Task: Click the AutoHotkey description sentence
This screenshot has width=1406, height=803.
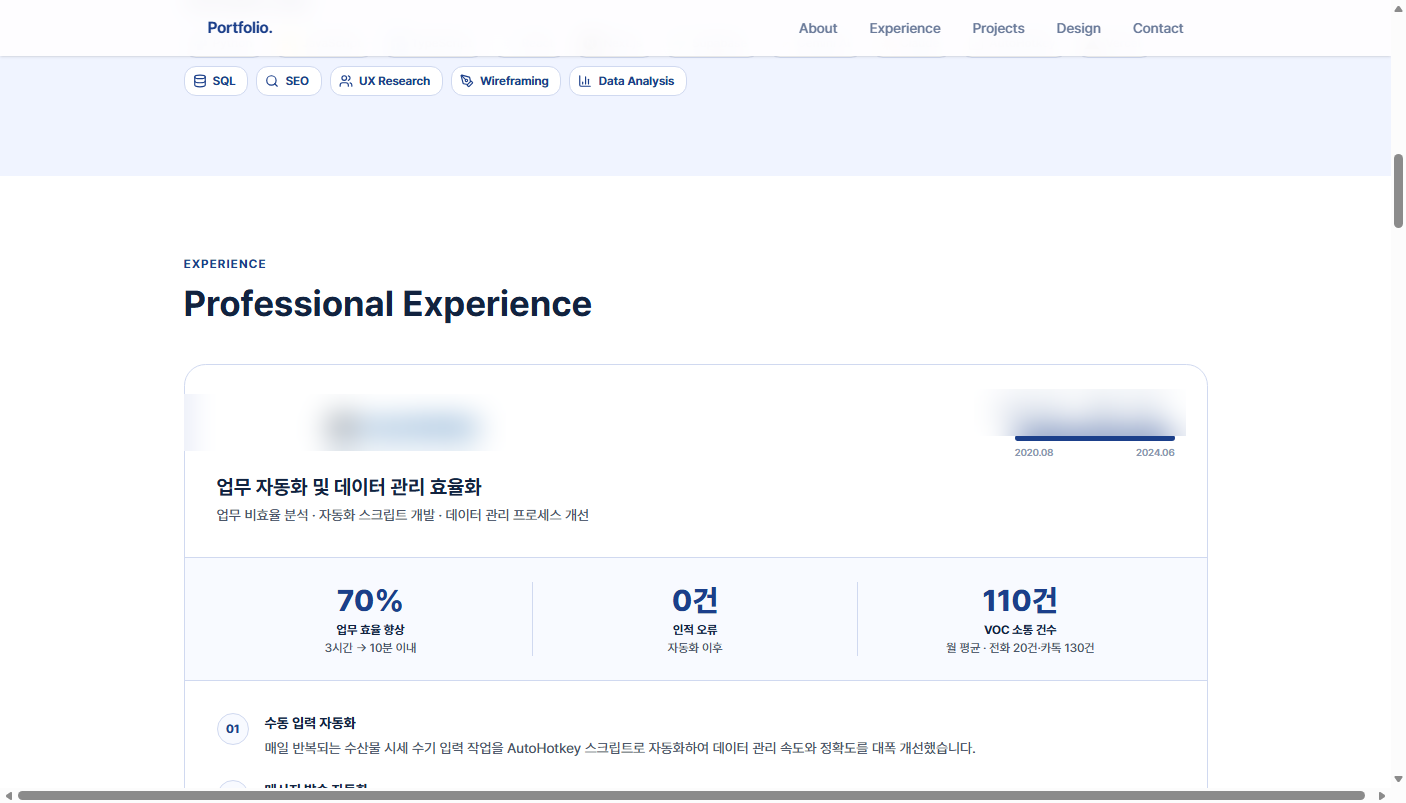Action: tap(620, 748)
